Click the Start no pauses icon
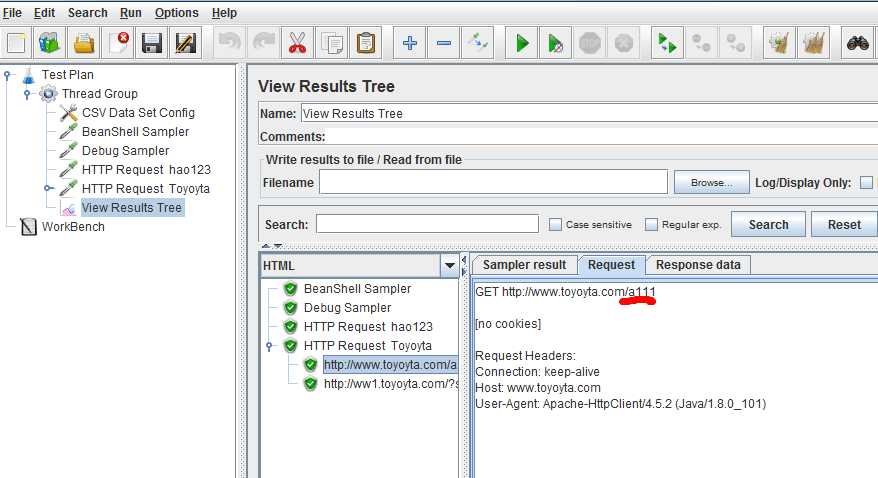 click(555, 43)
